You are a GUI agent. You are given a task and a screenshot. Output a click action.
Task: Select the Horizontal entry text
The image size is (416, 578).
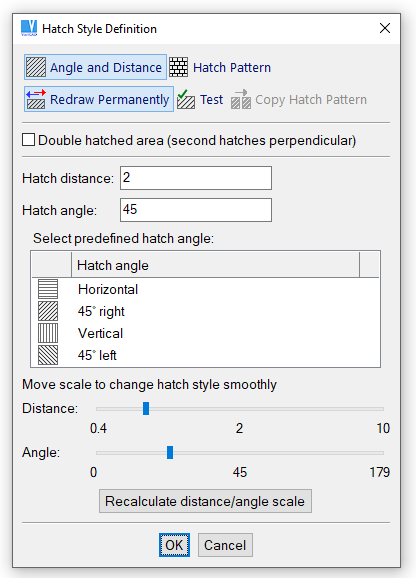(x=108, y=289)
